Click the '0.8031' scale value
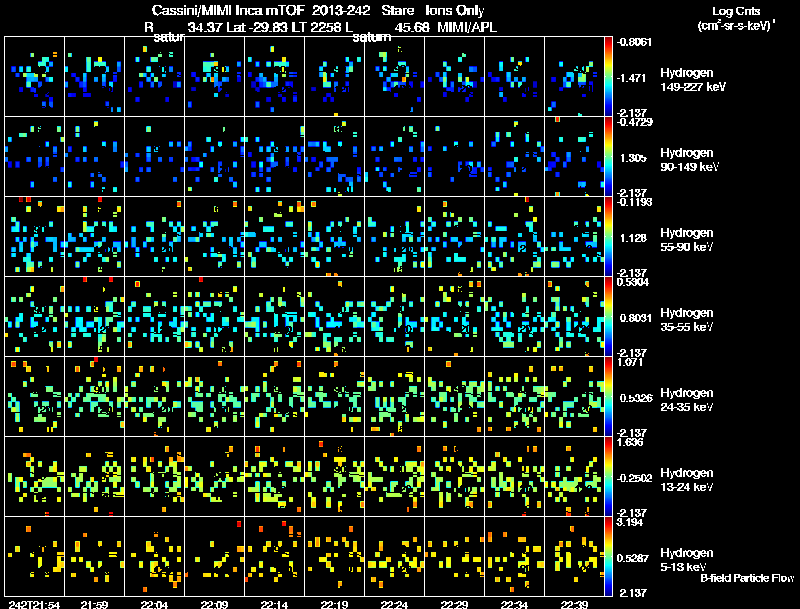The height and width of the screenshot is (609, 800). (x=635, y=318)
